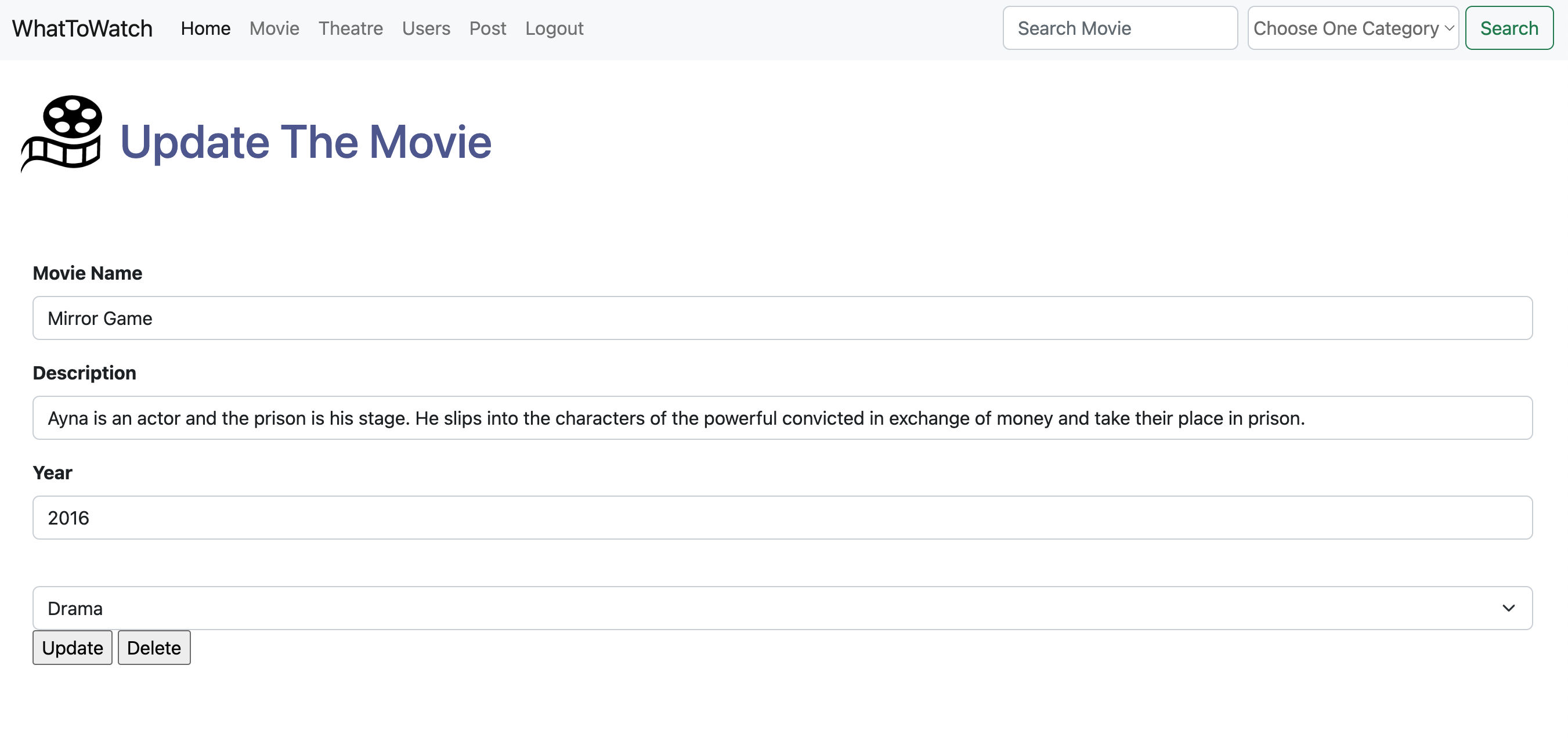Expand the Choose One Category dropdown
The height and width of the screenshot is (752, 1568).
[1353, 28]
